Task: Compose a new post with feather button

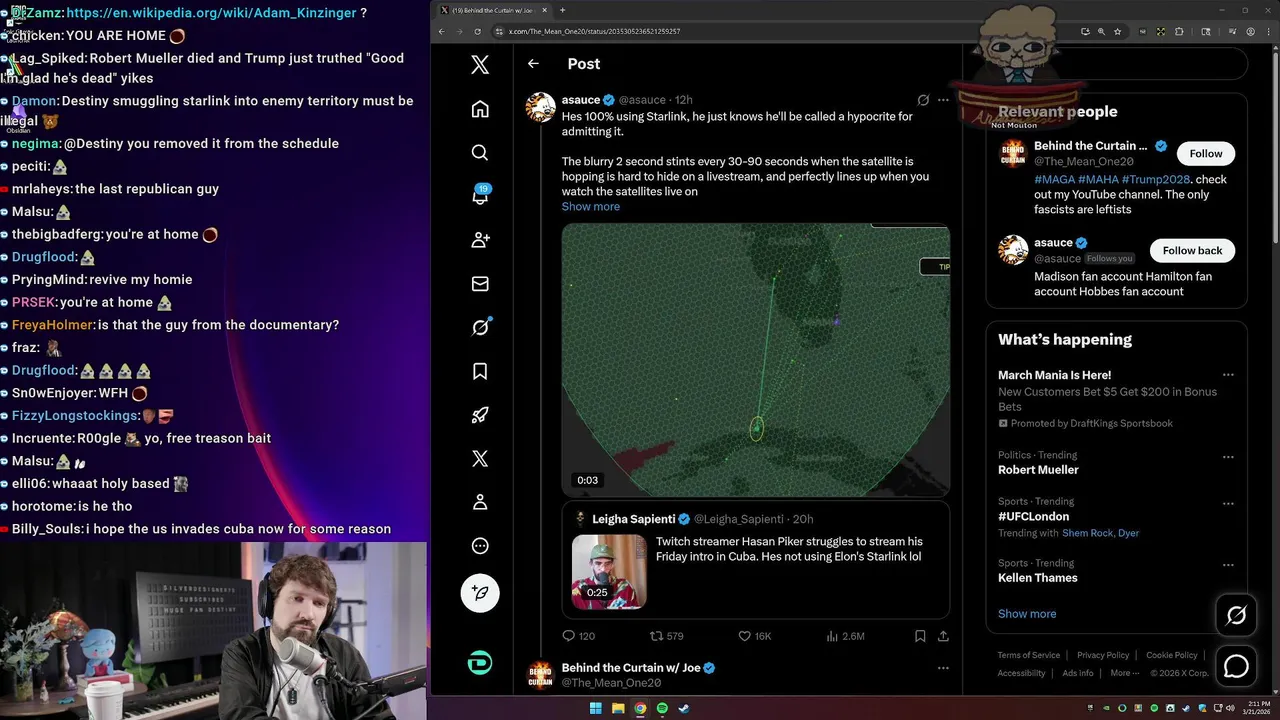Action: click(480, 593)
